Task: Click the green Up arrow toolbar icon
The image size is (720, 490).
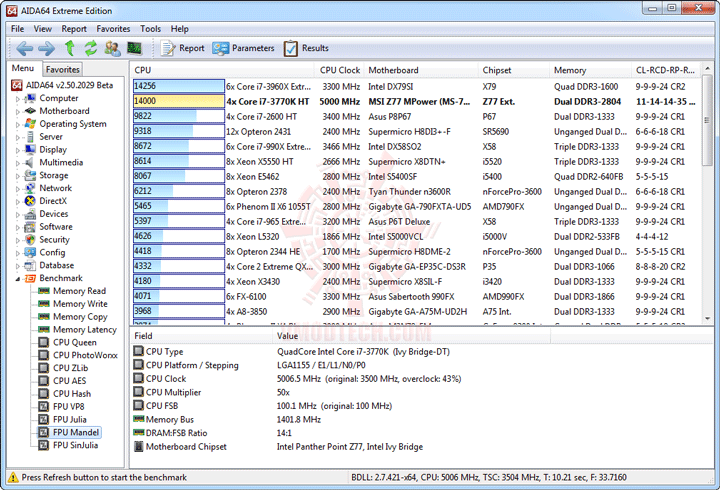Action: (x=69, y=48)
